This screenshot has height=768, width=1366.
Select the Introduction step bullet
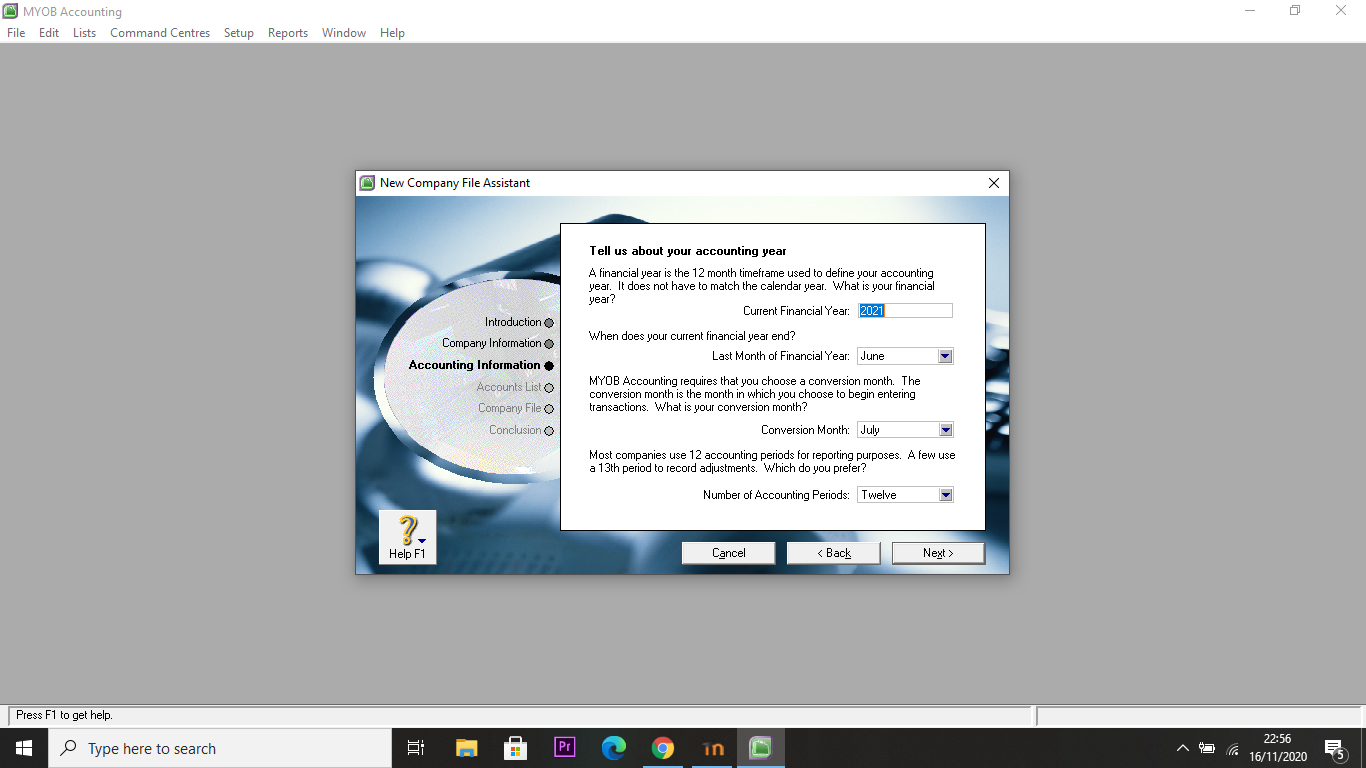[549, 322]
